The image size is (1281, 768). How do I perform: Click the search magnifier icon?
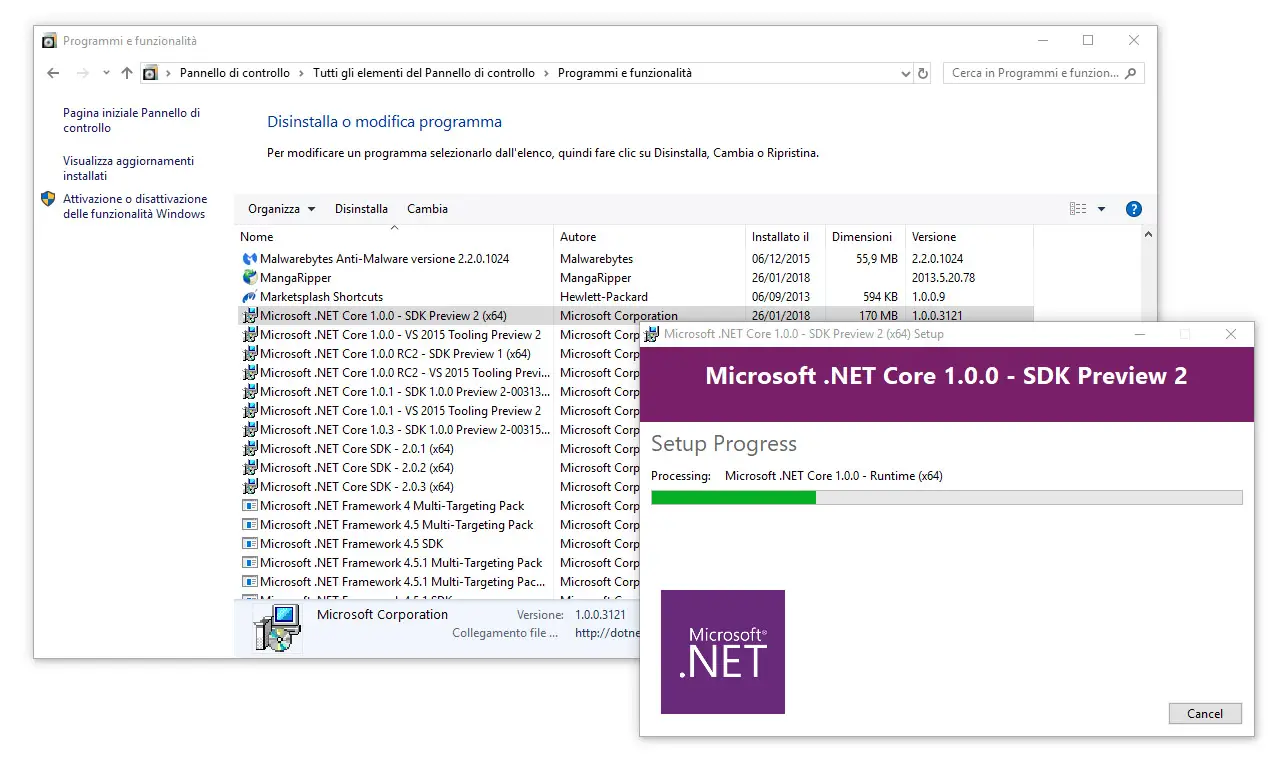click(x=1131, y=73)
